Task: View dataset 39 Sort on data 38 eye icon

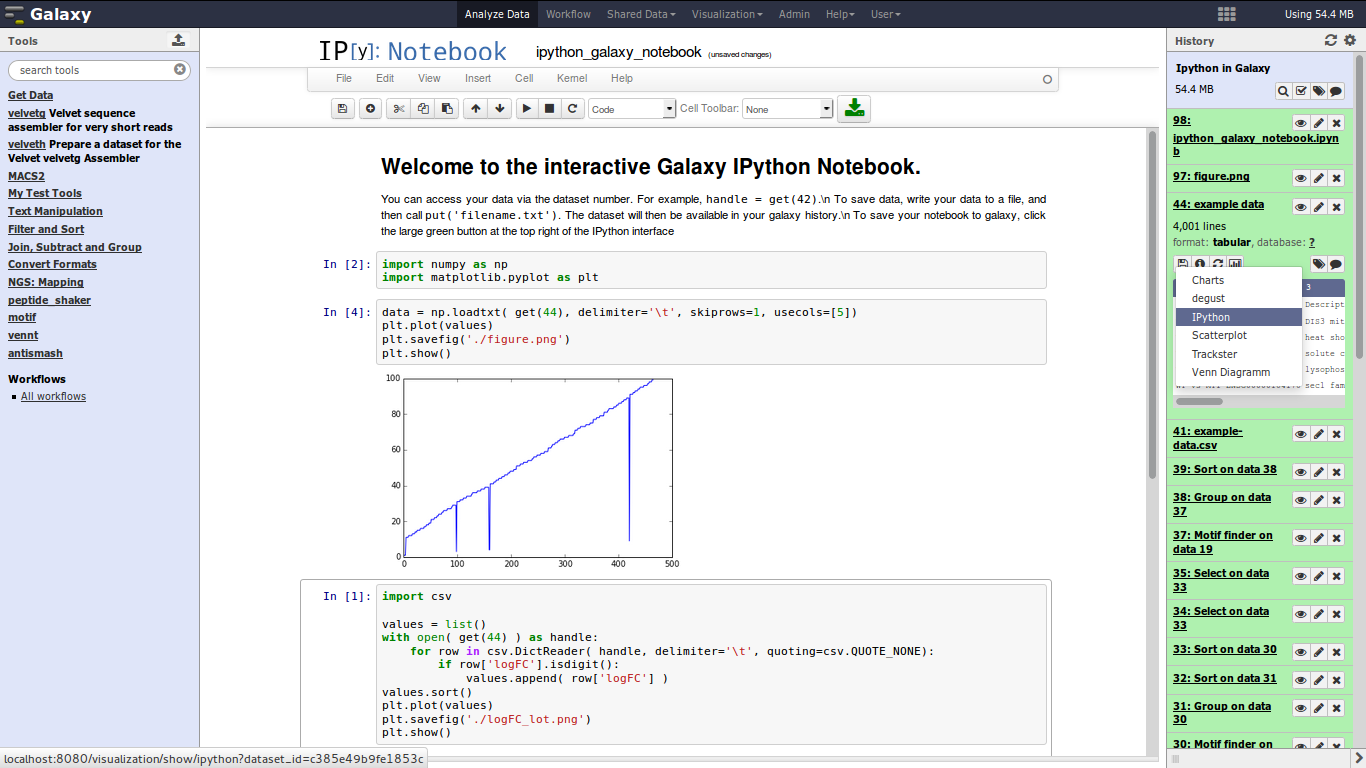Action: pos(1301,472)
